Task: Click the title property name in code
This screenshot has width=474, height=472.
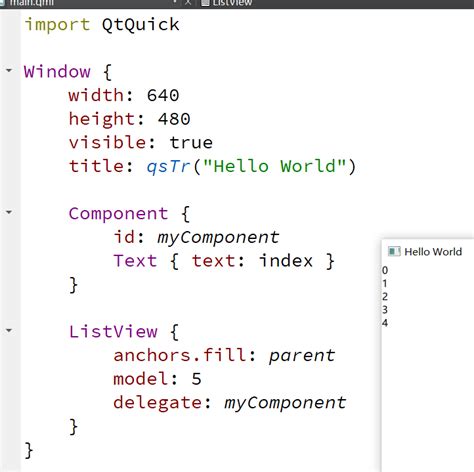Action: [x=96, y=166]
